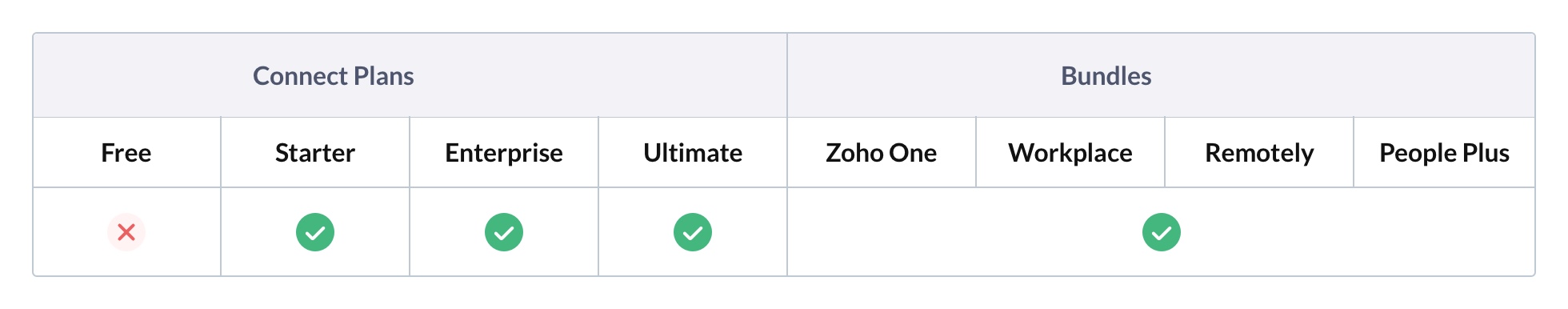The image size is (1568, 309).
Task: Click the People Plus bundle header
Action: [x=1444, y=153]
